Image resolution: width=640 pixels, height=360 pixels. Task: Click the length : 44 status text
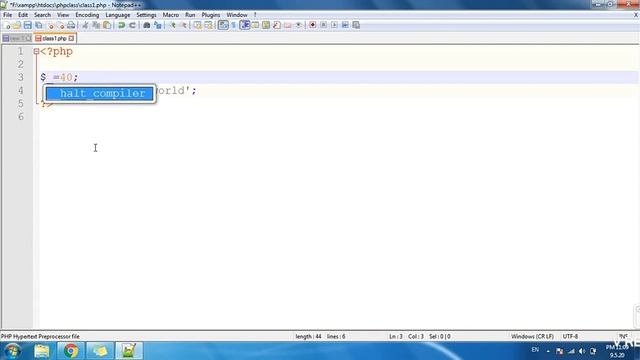coord(308,336)
